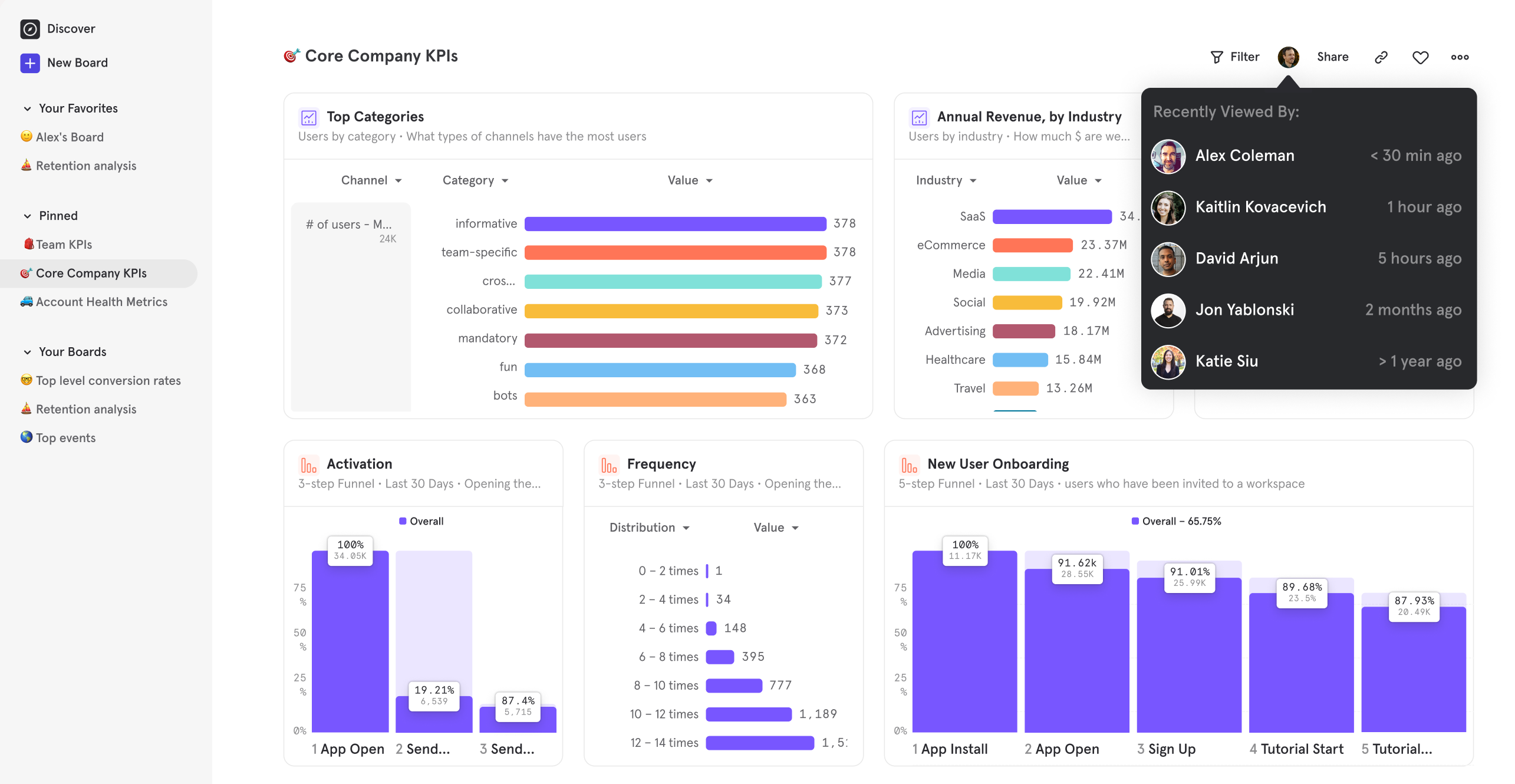The width and height of the screenshot is (1515, 784).
Task: Open the three-dot more options menu
Action: click(x=1460, y=57)
